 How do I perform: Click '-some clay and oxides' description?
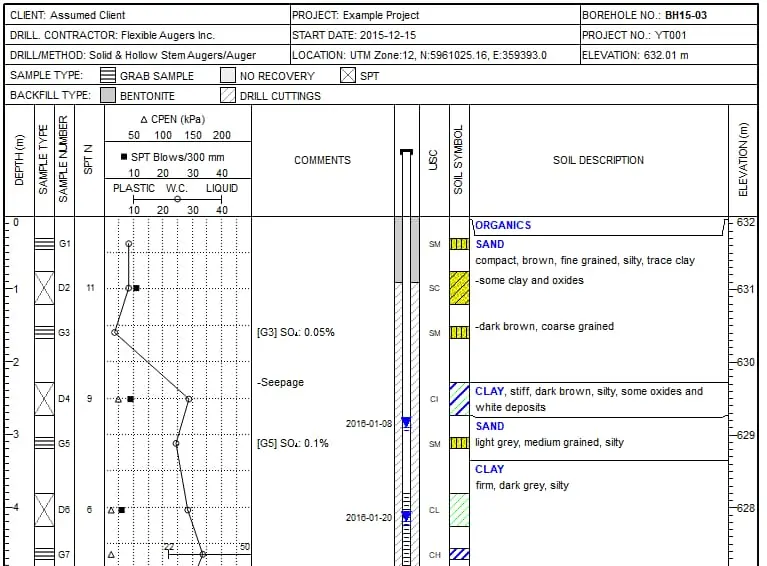(529, 280)
